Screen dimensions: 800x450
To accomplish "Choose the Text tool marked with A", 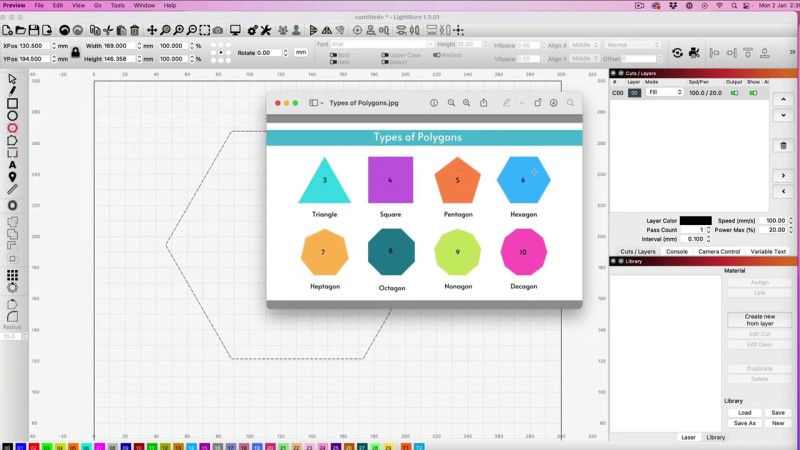I will [x=12, y=166].
